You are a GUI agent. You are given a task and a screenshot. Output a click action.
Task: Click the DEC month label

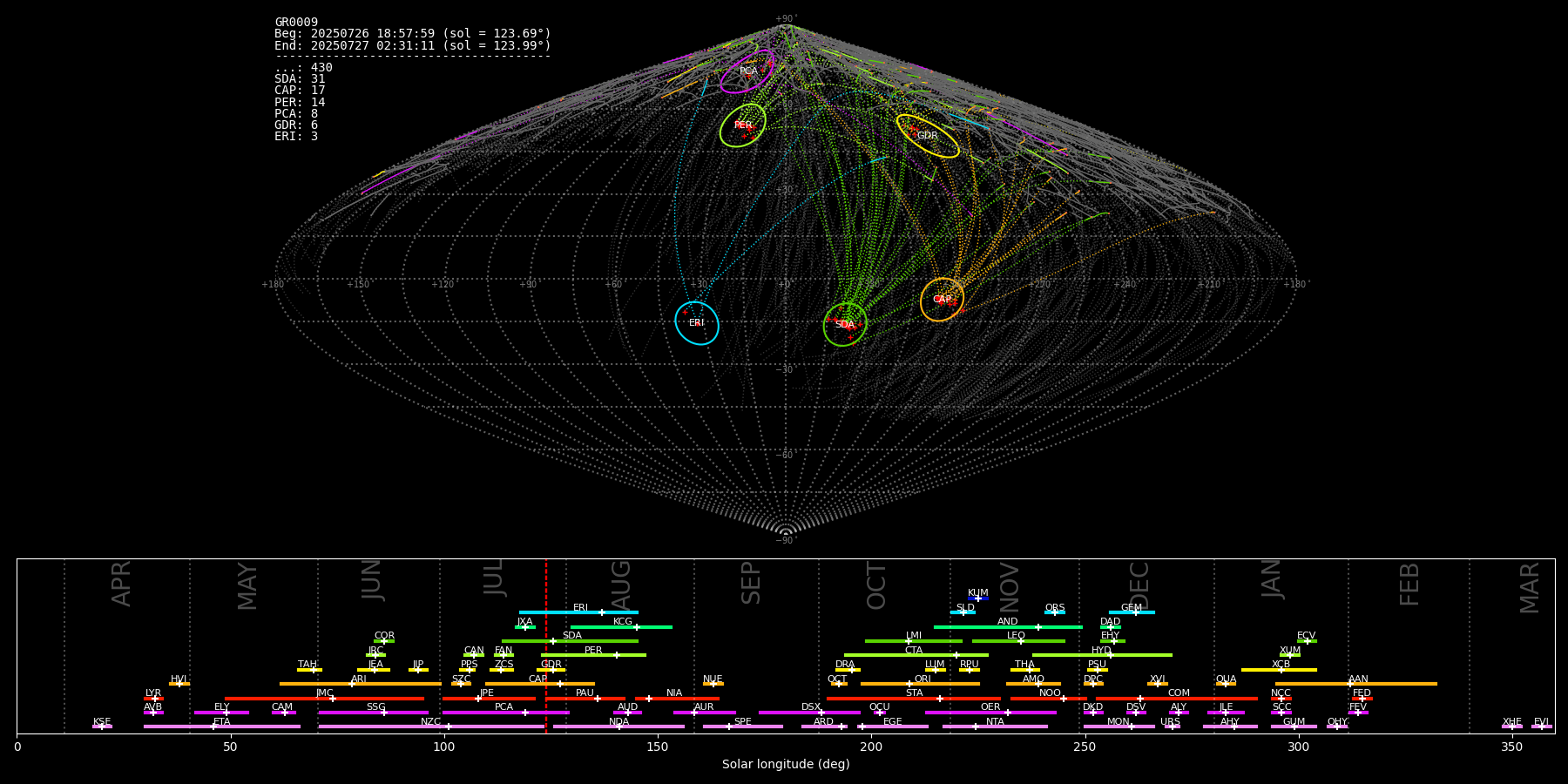click(x=1139, y=585)
